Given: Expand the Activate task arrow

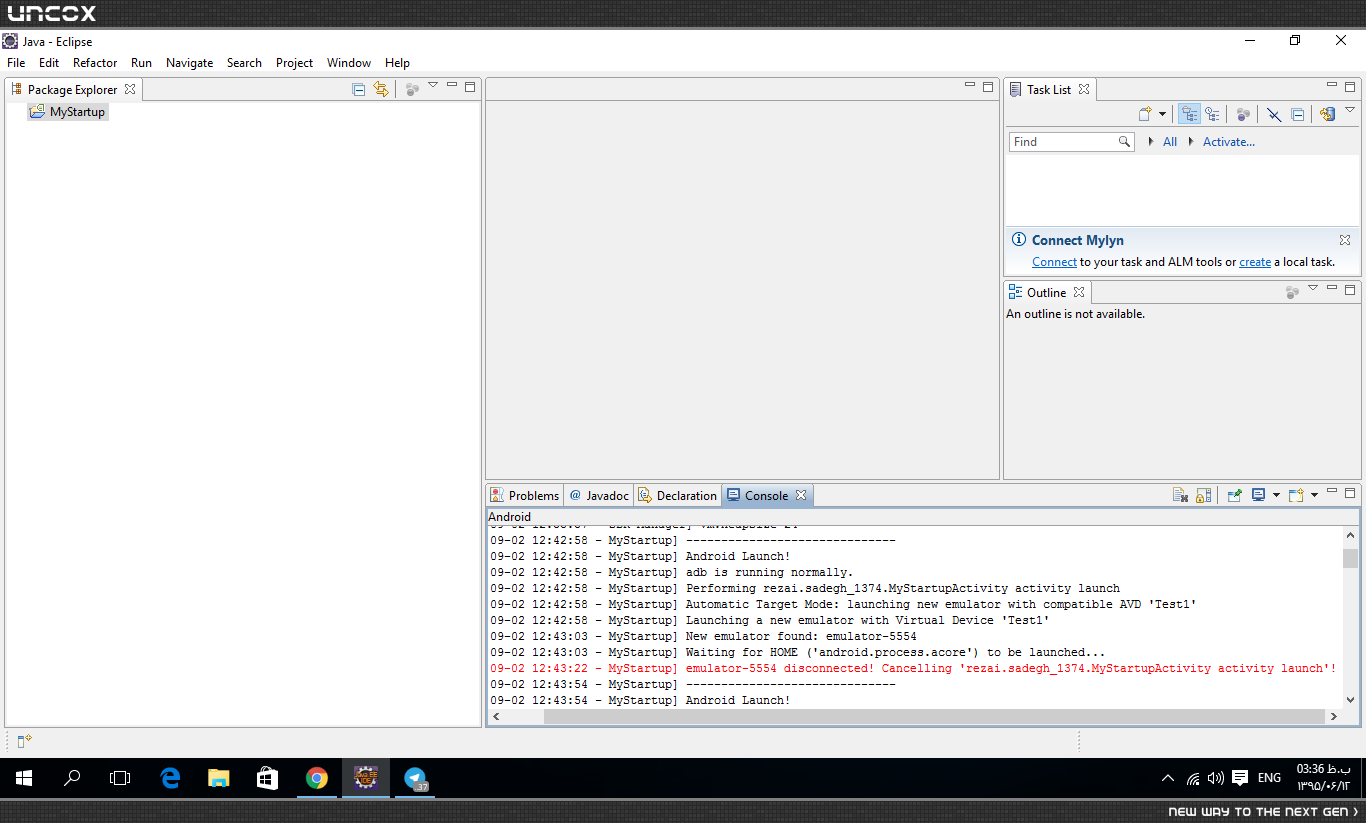Looking at the screenshot, I should click(x=1191, y=142).
